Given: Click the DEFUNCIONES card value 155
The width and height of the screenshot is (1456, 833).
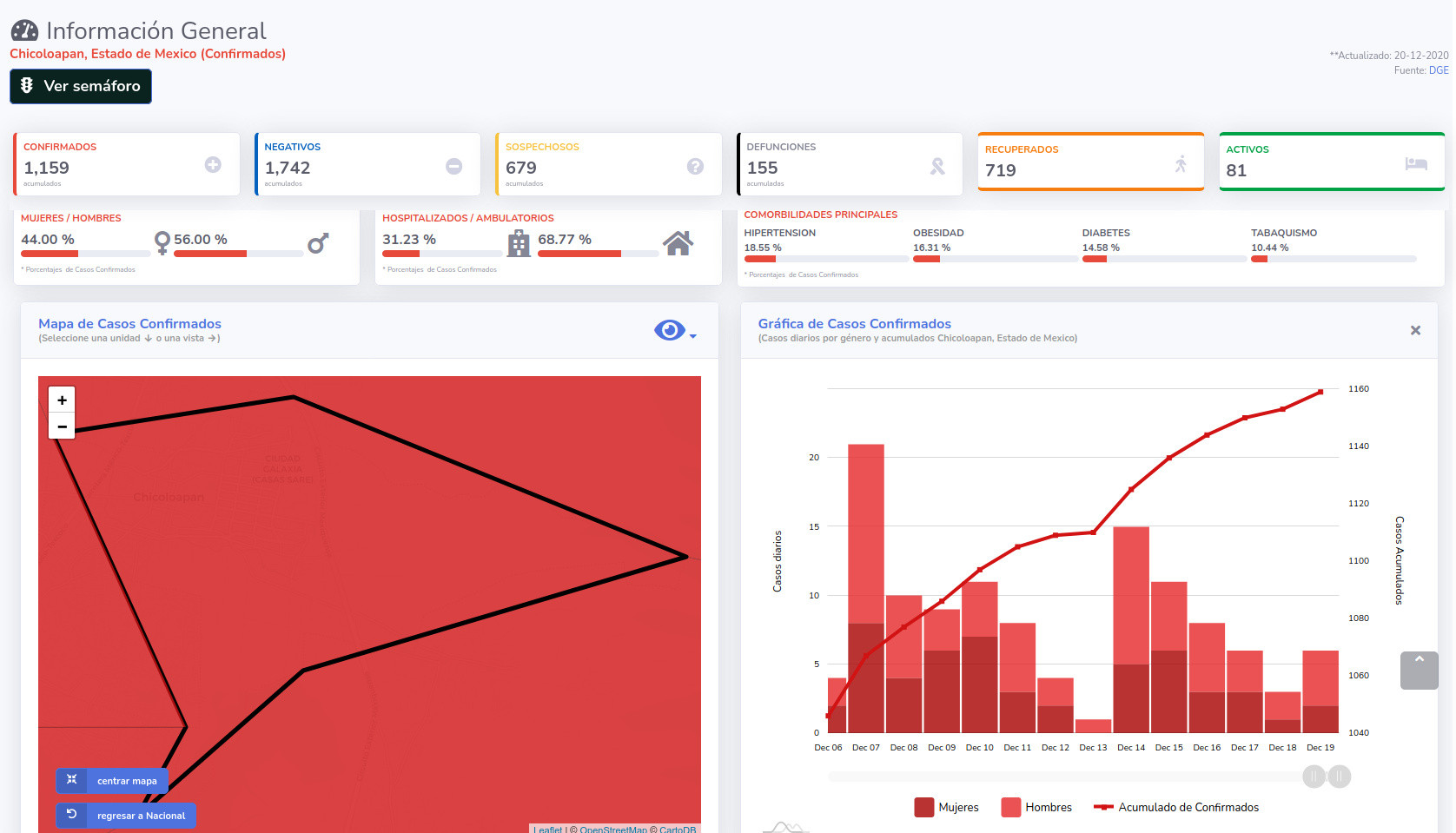Looking at the screenshot, I should (762, 168).
